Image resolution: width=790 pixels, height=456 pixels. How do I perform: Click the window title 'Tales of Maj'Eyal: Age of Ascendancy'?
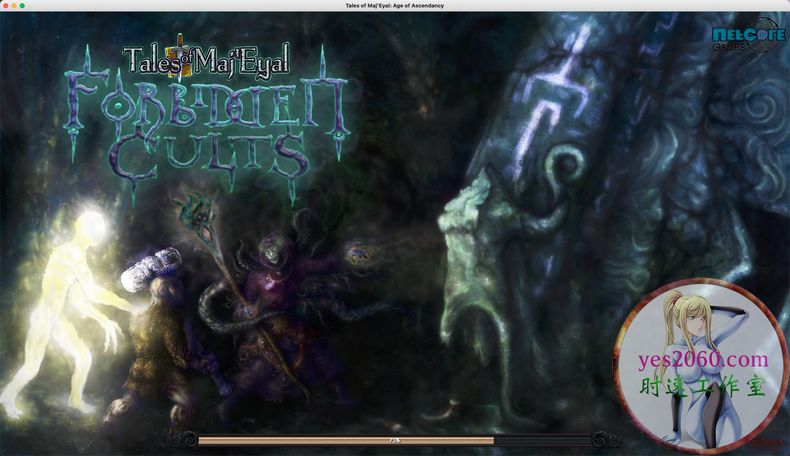pyautogui.click(x=395, y=5)
